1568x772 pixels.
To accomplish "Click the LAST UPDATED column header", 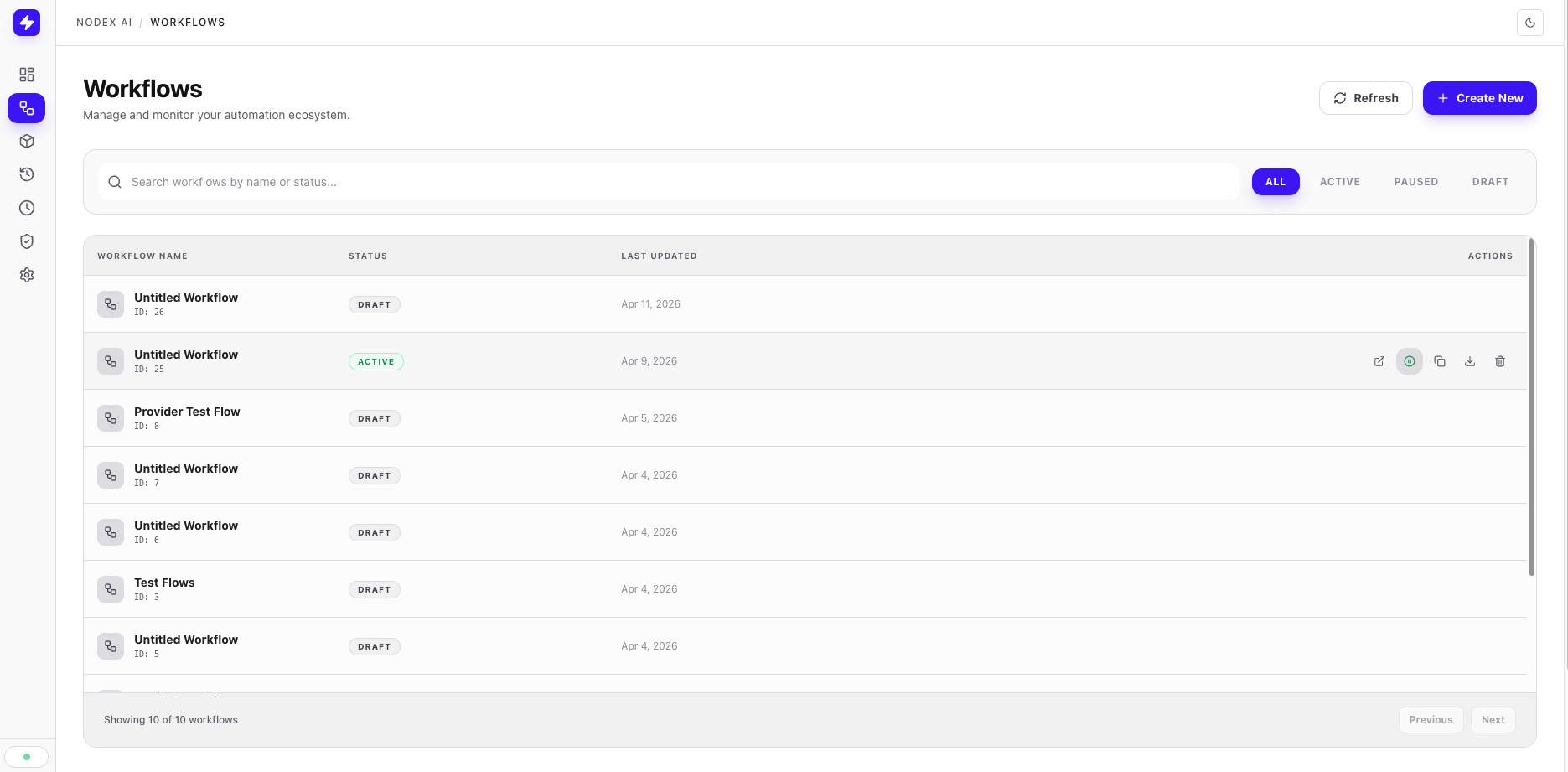I will pyautogui.click(x=659, y=256).
